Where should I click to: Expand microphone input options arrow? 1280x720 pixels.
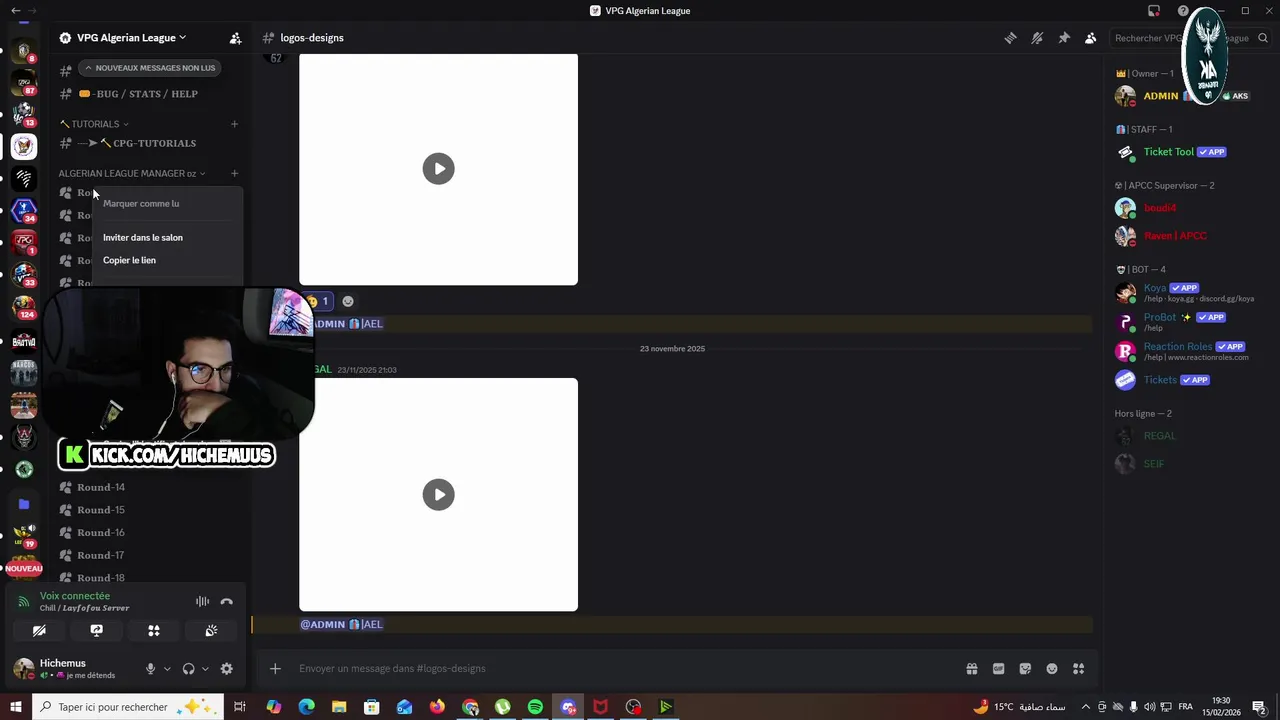pos(167,669)
